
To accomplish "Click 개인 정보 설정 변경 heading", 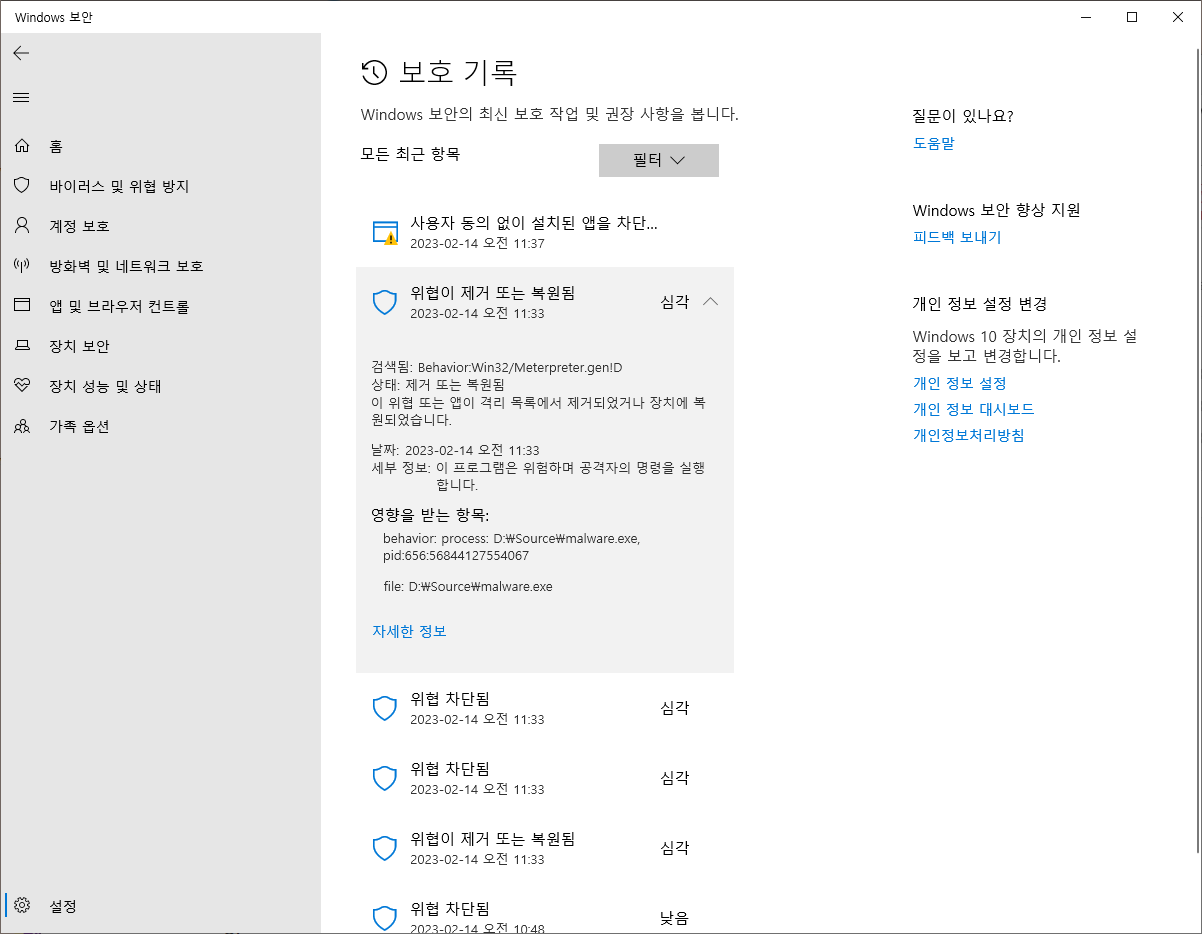I will click(980, 304).
